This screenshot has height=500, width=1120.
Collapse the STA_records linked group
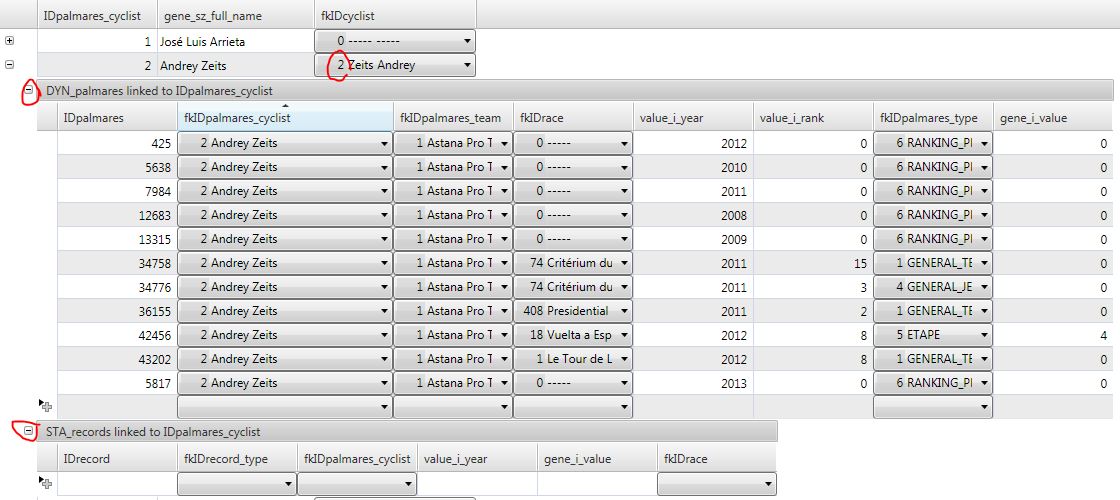[x=29, y=431]
